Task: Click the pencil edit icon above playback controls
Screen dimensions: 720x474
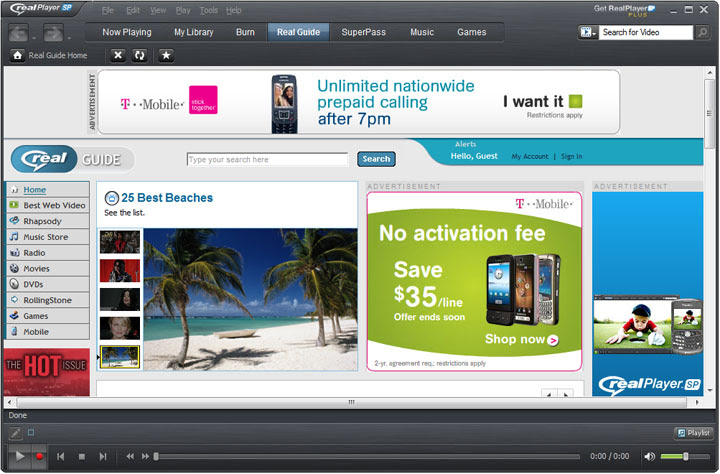Action: (x=15, y=433)
